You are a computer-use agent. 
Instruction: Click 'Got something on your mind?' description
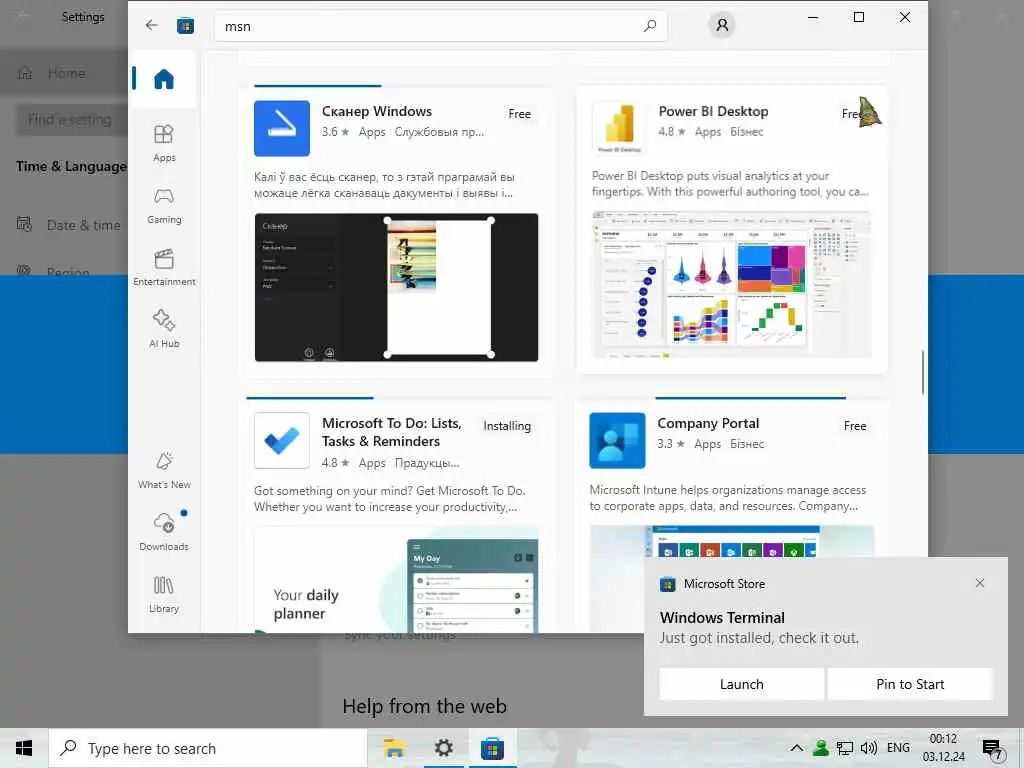pos(390,499)
